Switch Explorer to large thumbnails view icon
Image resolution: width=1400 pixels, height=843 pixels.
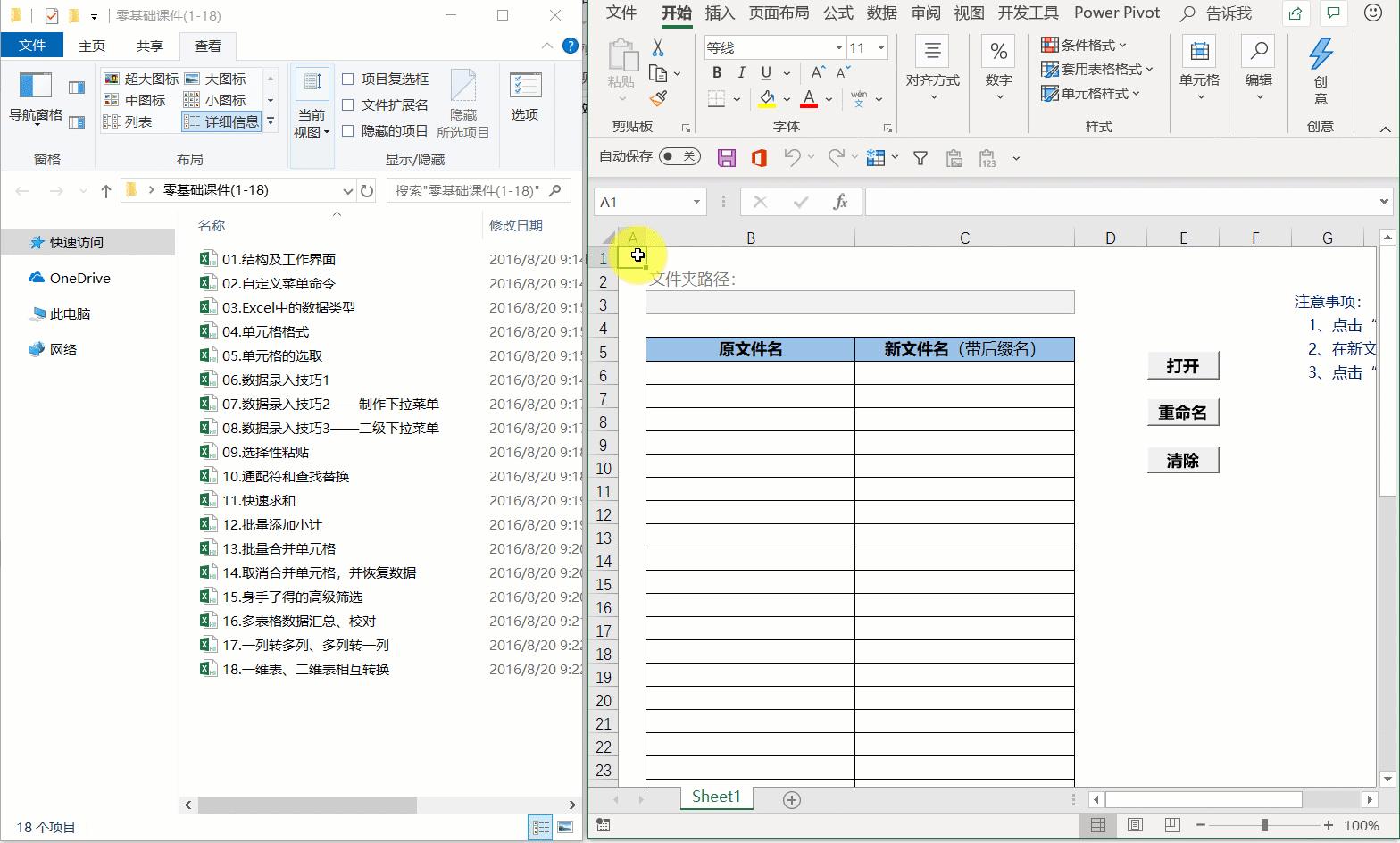[565, 828]
